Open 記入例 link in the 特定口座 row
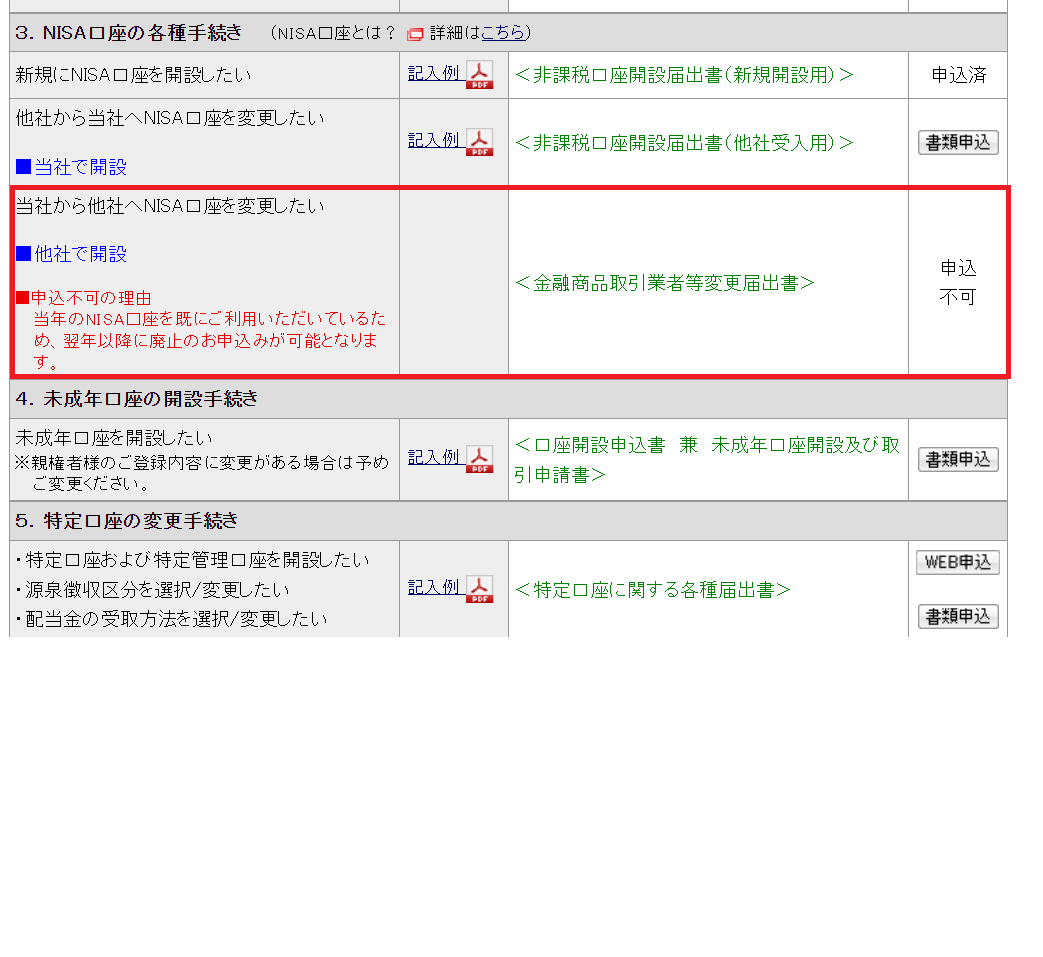Screen dimensions: 1043x957 [433, 587]
